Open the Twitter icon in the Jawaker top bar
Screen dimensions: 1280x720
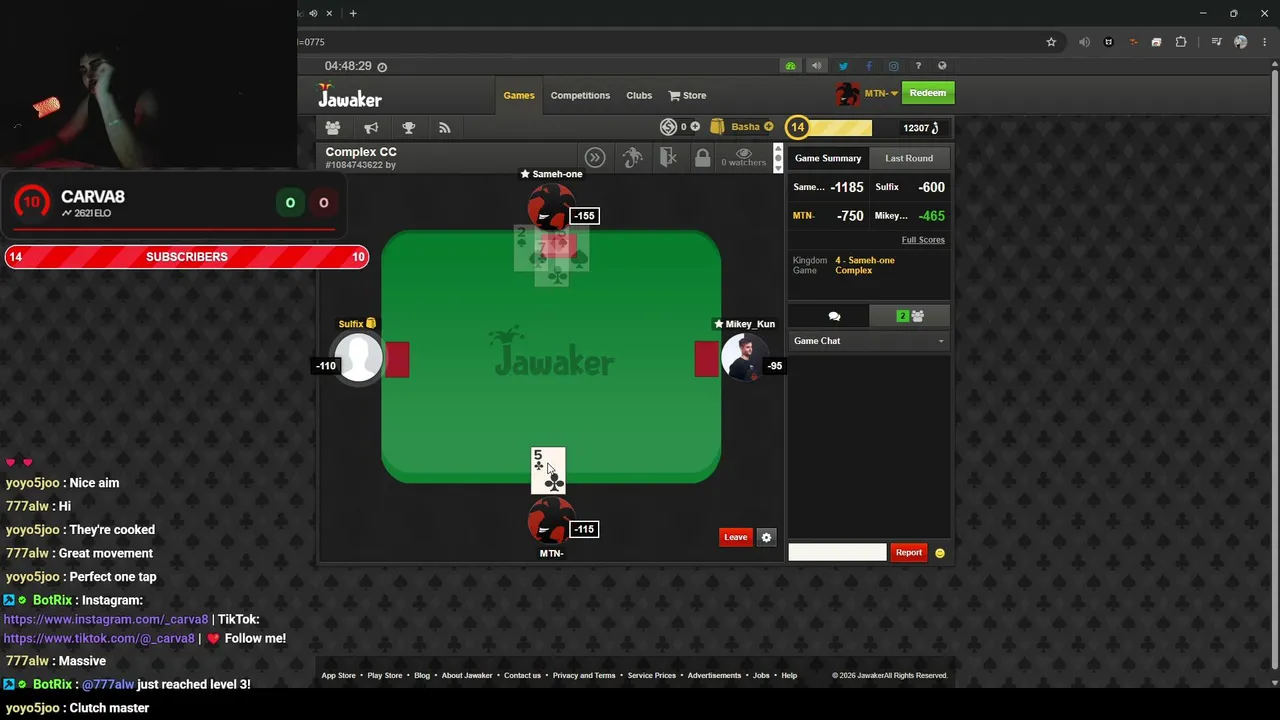click(843, 66)
